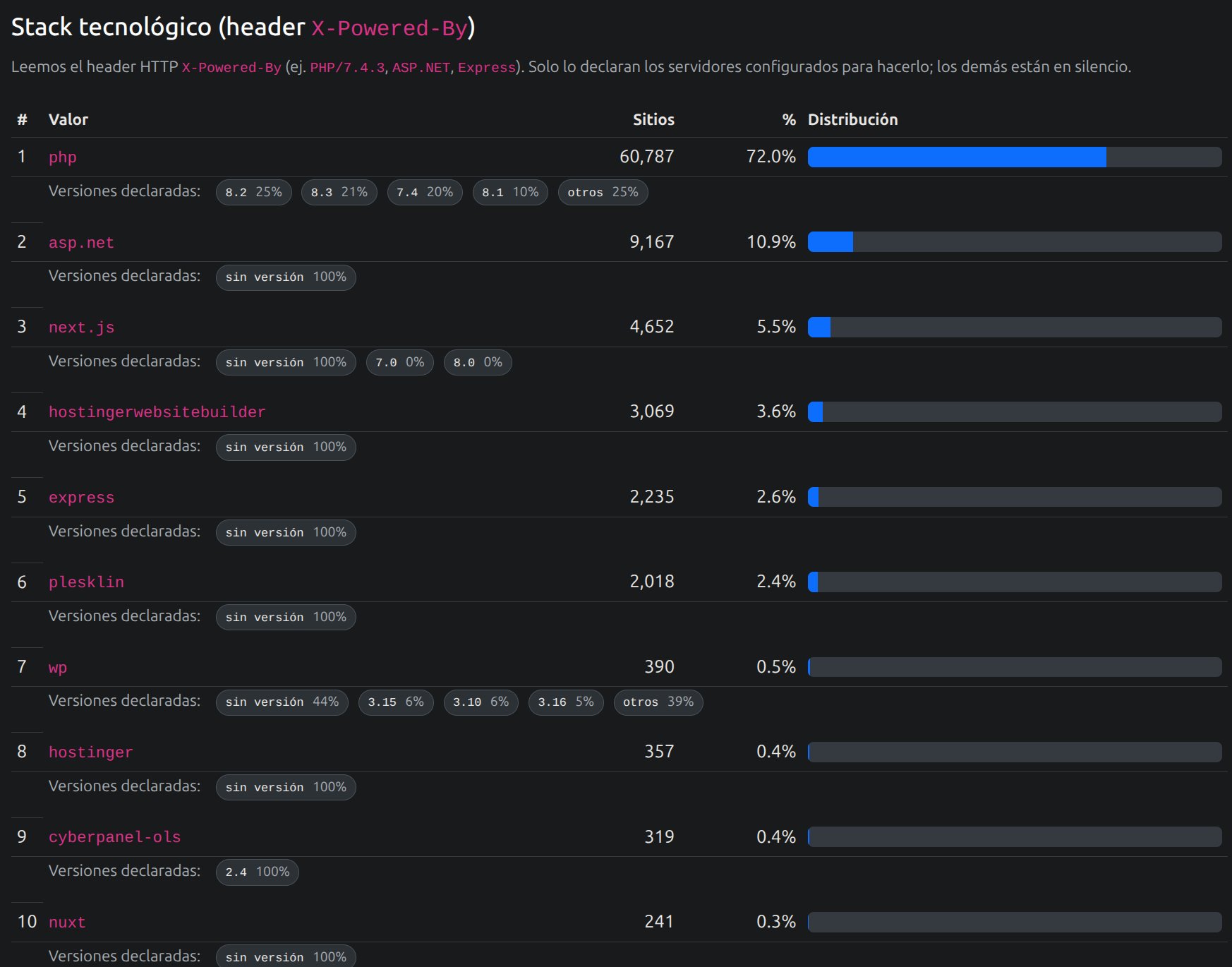Click wp badge 'otros 39%'
Viewport: 1232px width, 967px height.
point(658,702)
